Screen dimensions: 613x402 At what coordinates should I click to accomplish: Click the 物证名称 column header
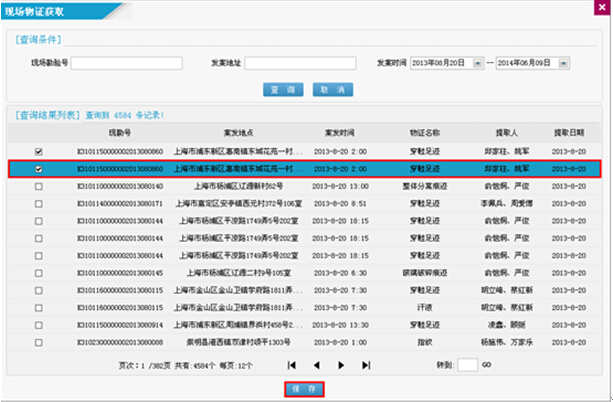tap(425, 133)
